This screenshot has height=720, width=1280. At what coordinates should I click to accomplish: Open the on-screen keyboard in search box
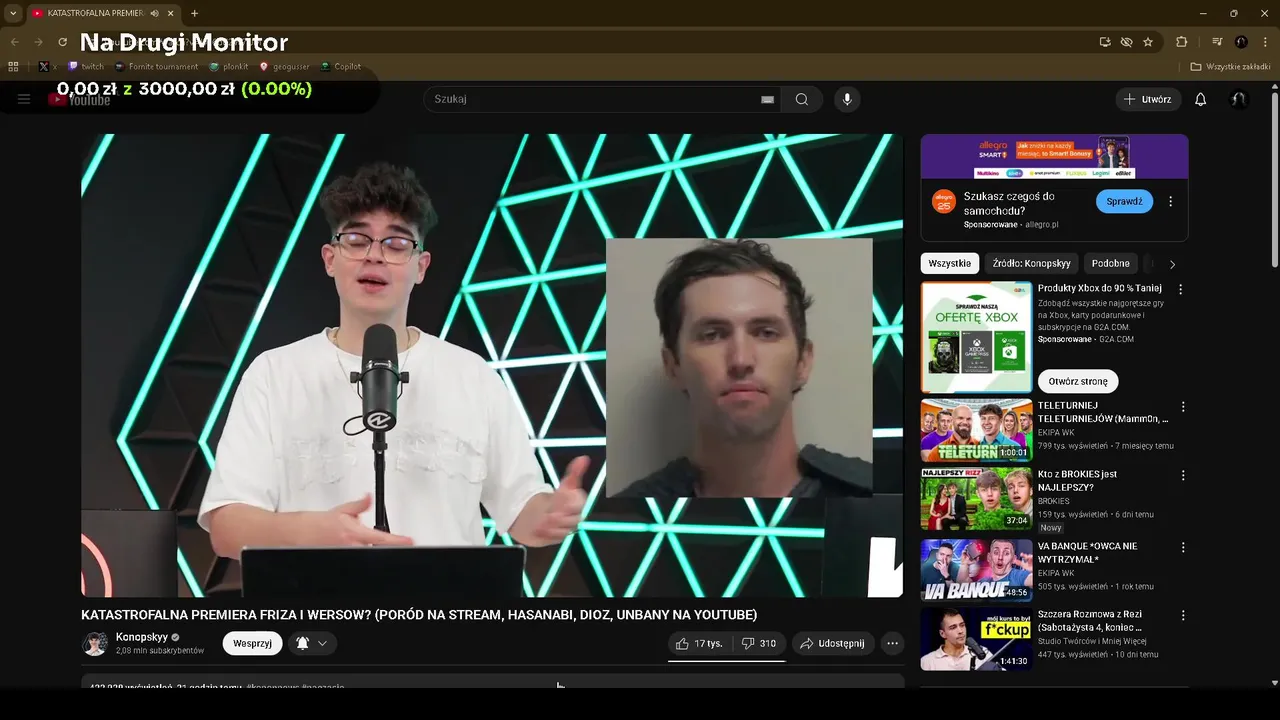767,99
